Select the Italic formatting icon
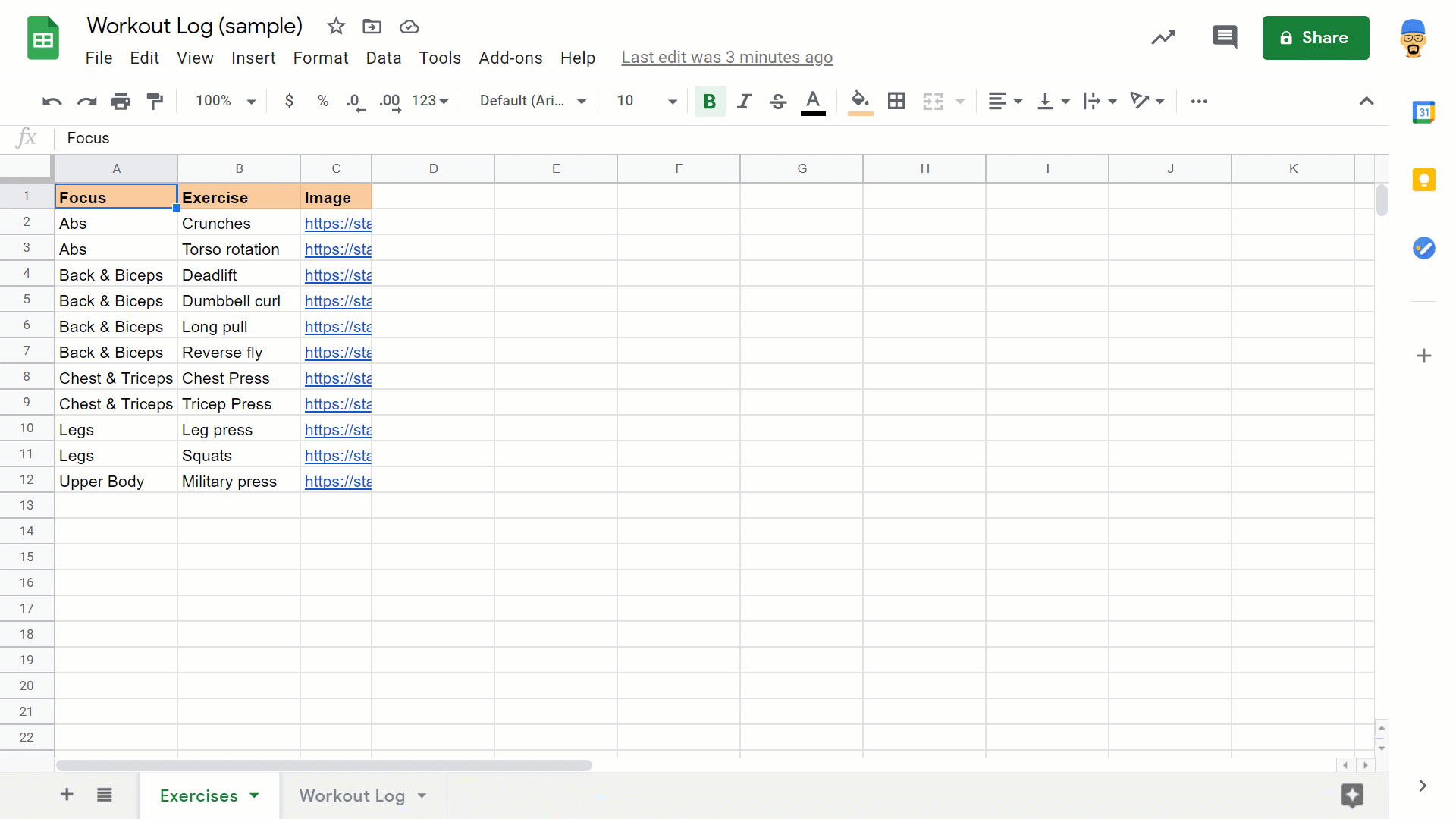This screenshot has height=819, width=1456. [x=744, y=100]
